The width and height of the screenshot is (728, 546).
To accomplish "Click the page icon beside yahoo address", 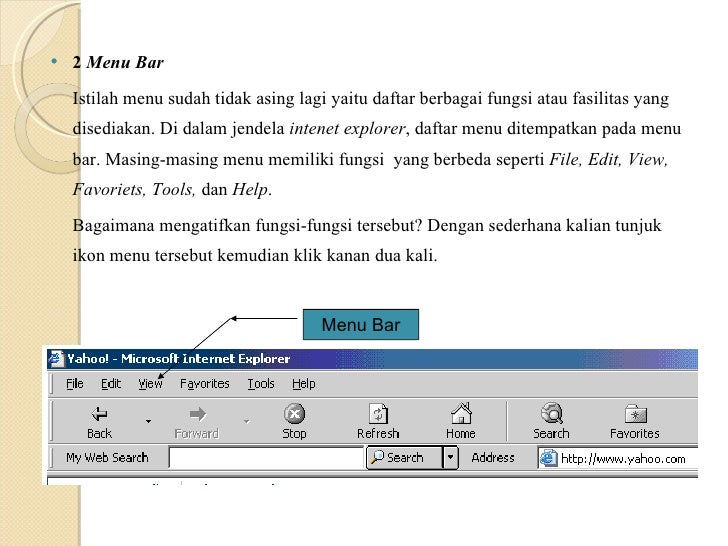I will click(548, 458).
